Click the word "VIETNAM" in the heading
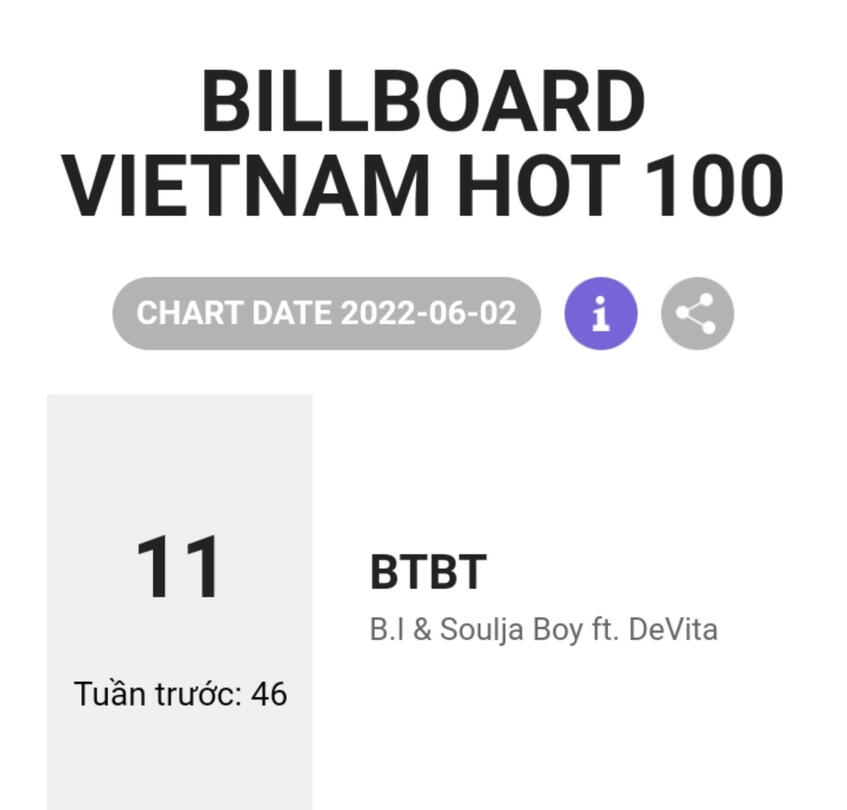The width and height of the screenshot is (847, 810). (246, 187)
